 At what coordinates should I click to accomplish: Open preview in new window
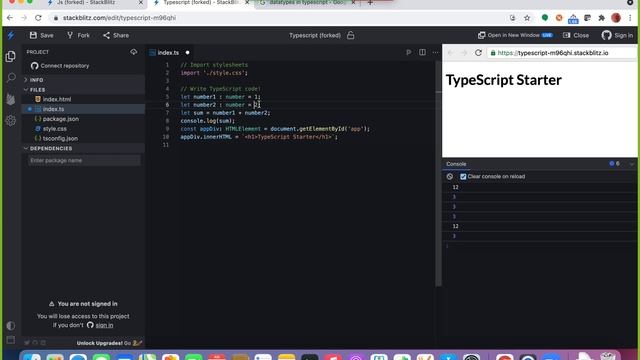pos(515,36)
